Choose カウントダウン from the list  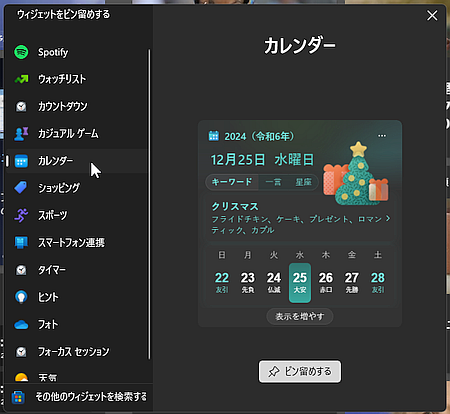click(x=77, y=107)
